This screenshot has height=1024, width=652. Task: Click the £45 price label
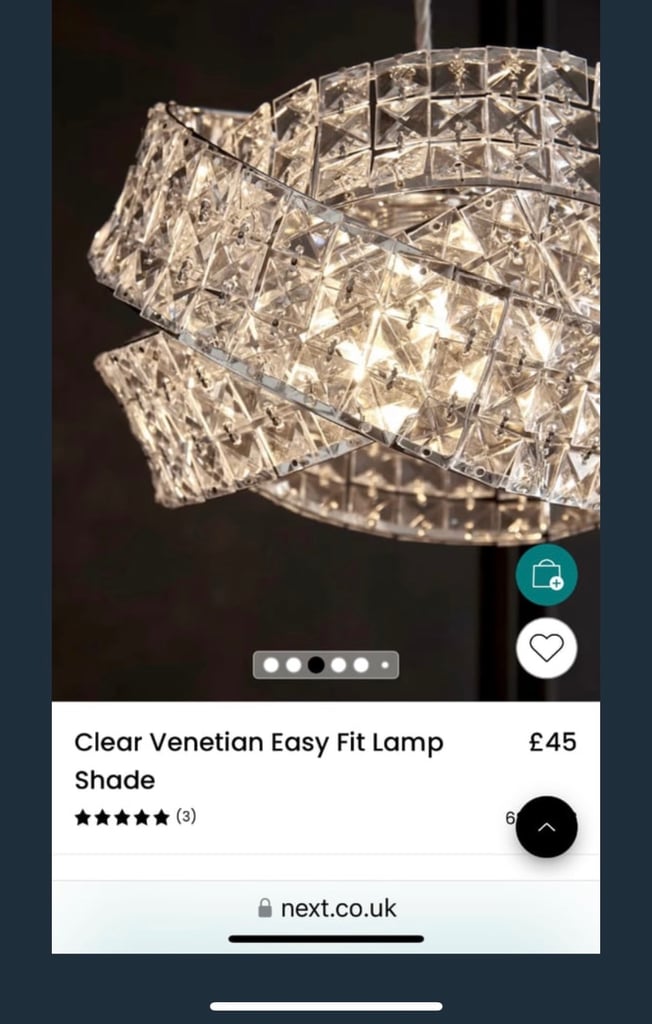point(553,742)
